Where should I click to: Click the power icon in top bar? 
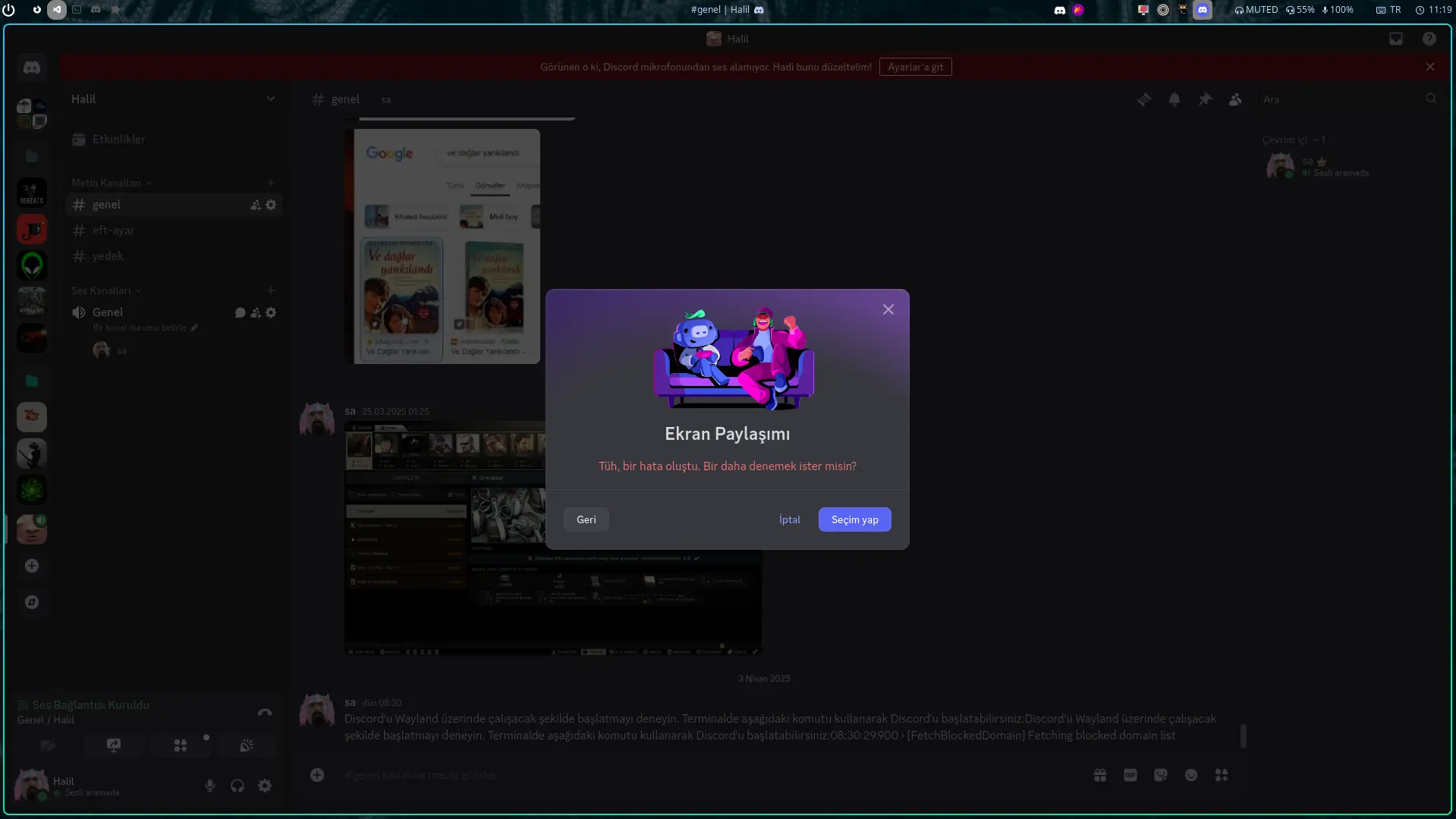[9, 10]
